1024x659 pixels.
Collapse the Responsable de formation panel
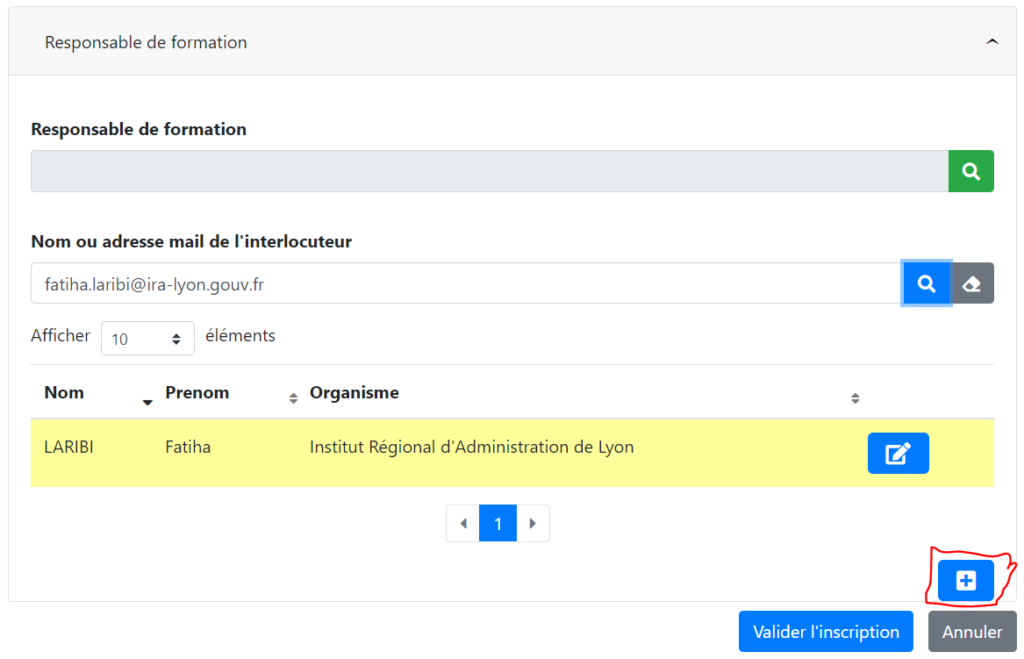click(992, 41)
